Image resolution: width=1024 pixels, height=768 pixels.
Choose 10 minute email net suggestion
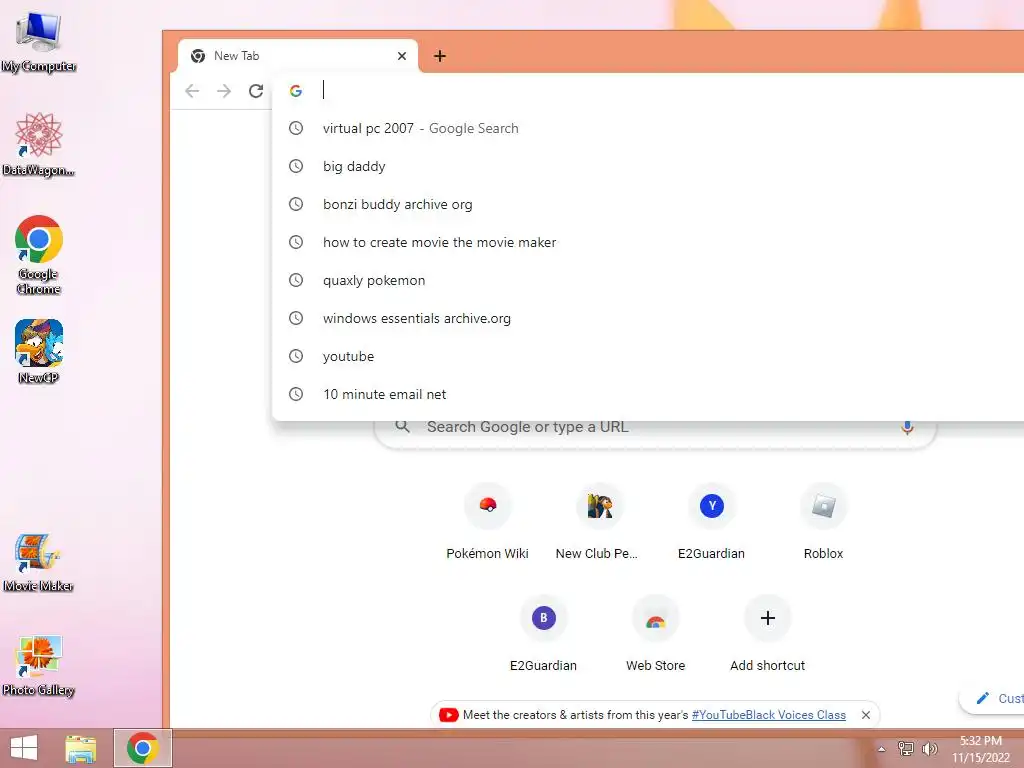click(x=648, y=394)
